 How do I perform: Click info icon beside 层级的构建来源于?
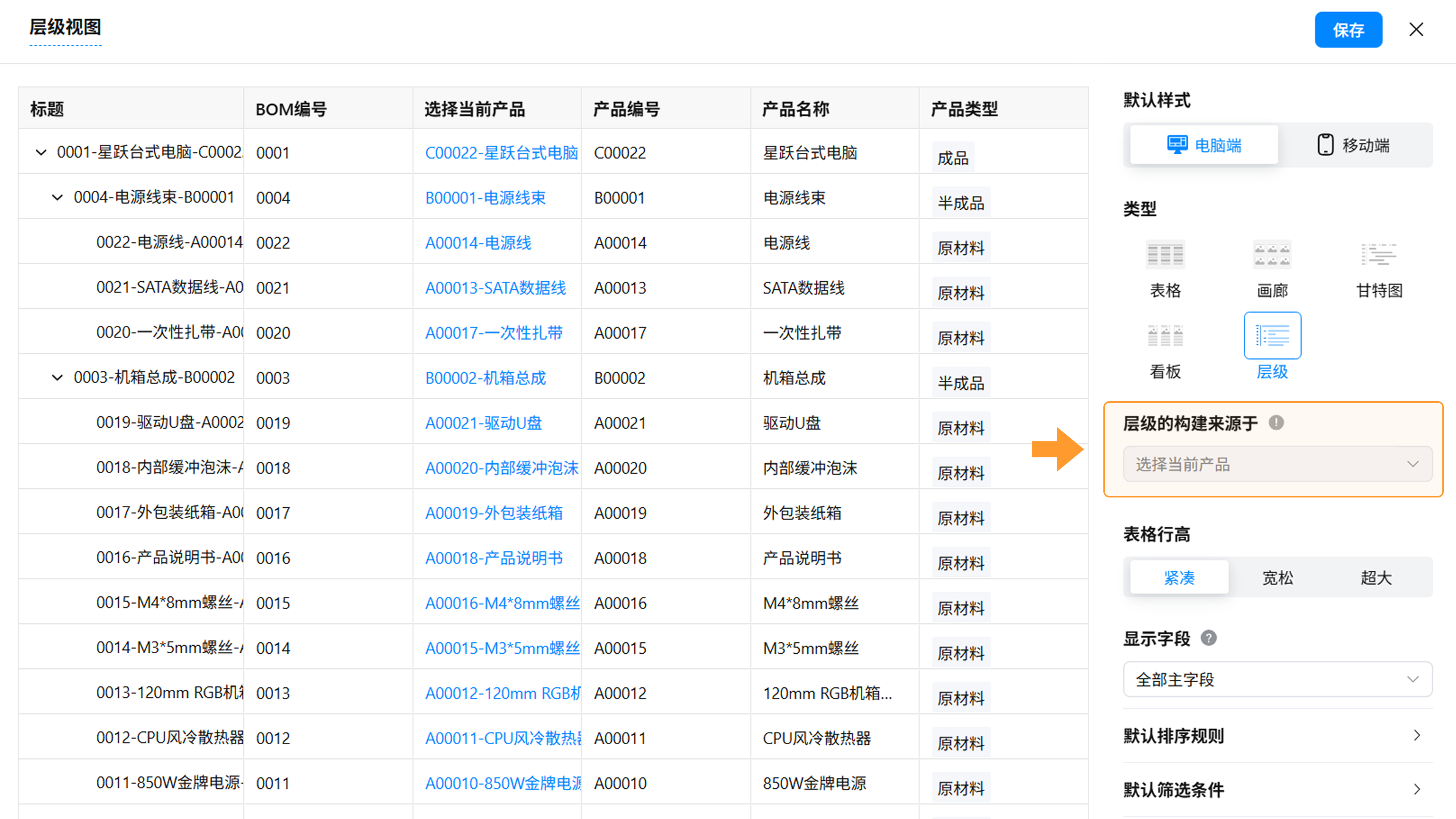coord(1276,422)
